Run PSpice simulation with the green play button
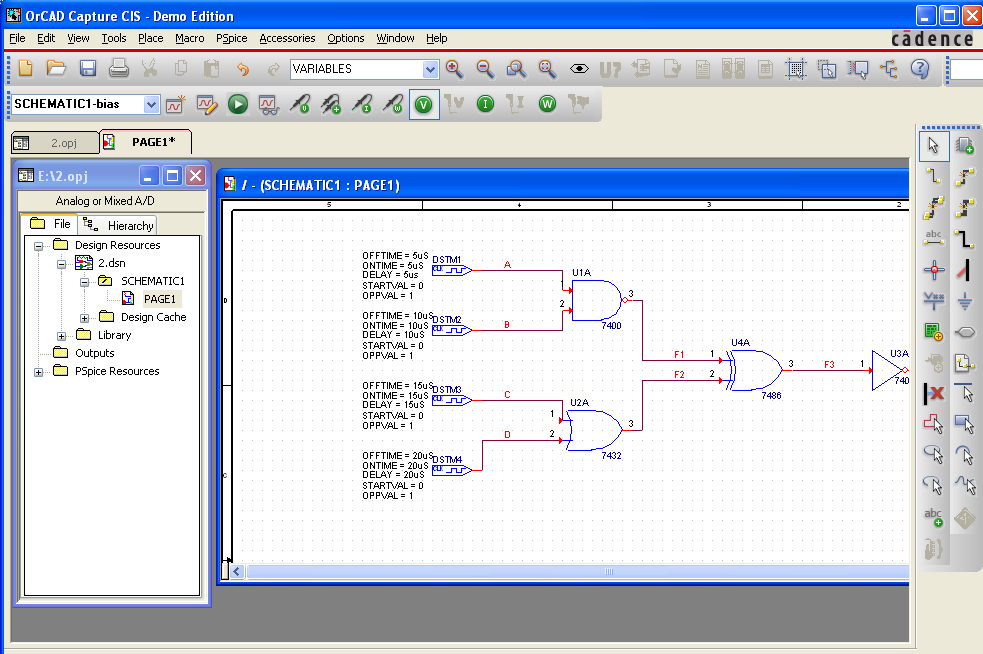 click(x=238, y=104)
